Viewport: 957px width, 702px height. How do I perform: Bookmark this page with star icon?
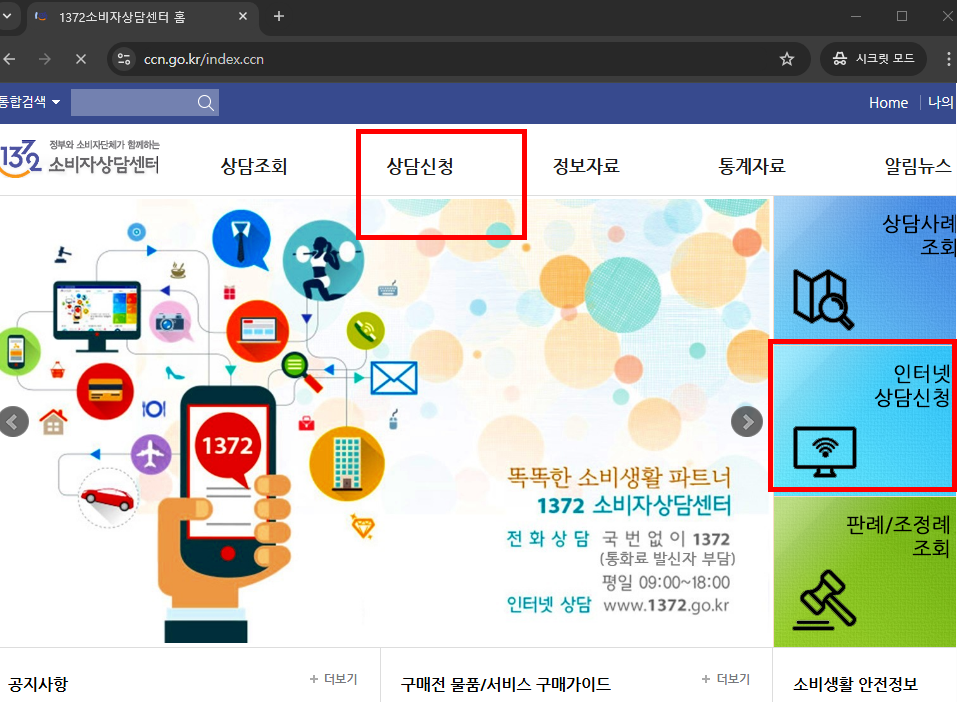787,59
